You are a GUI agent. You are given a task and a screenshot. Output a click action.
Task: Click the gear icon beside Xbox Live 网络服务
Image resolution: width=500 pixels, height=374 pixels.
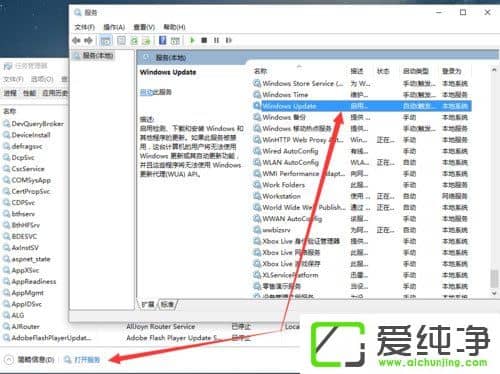257,252
